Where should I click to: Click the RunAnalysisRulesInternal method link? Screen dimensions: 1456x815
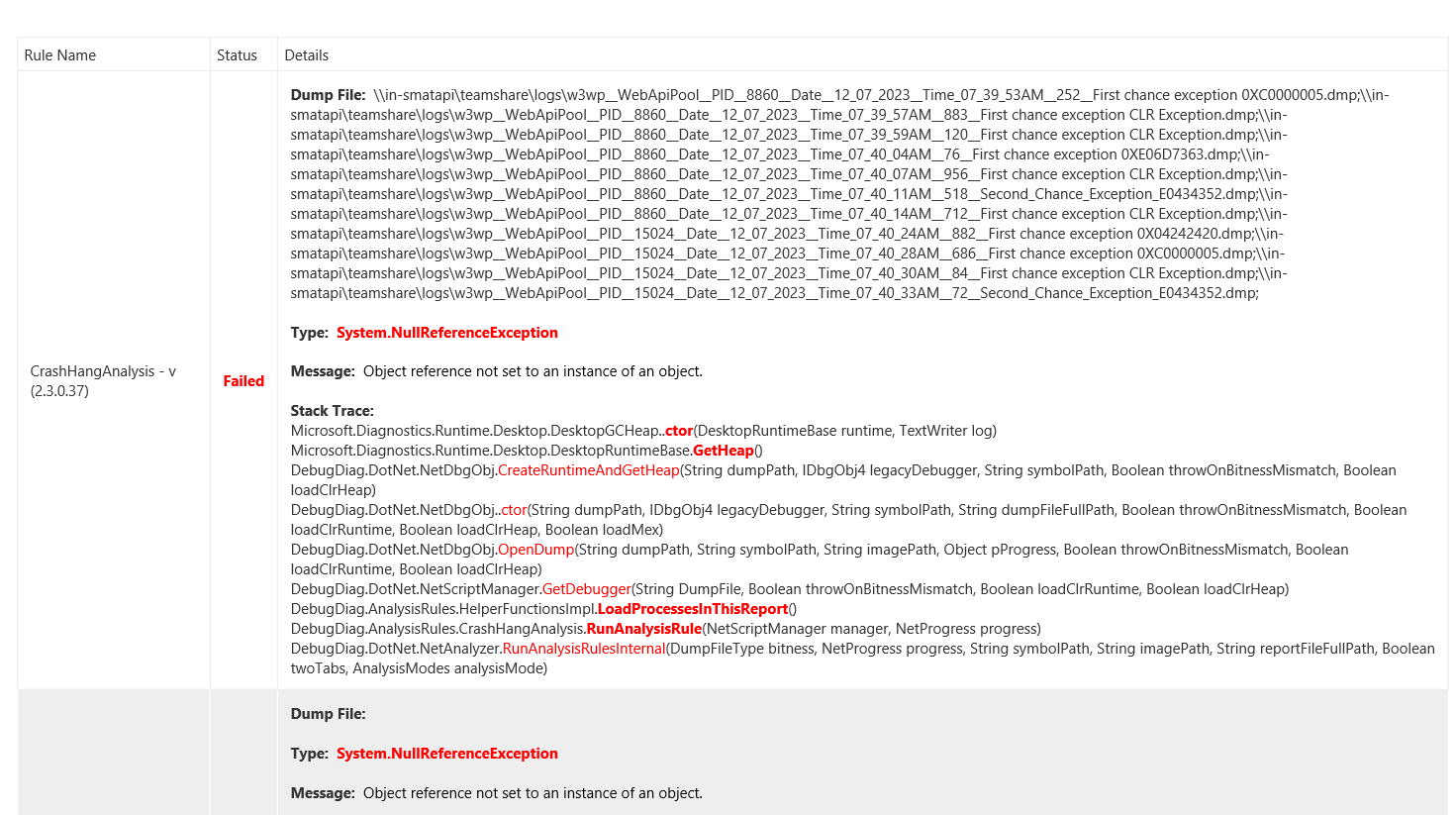586,648
